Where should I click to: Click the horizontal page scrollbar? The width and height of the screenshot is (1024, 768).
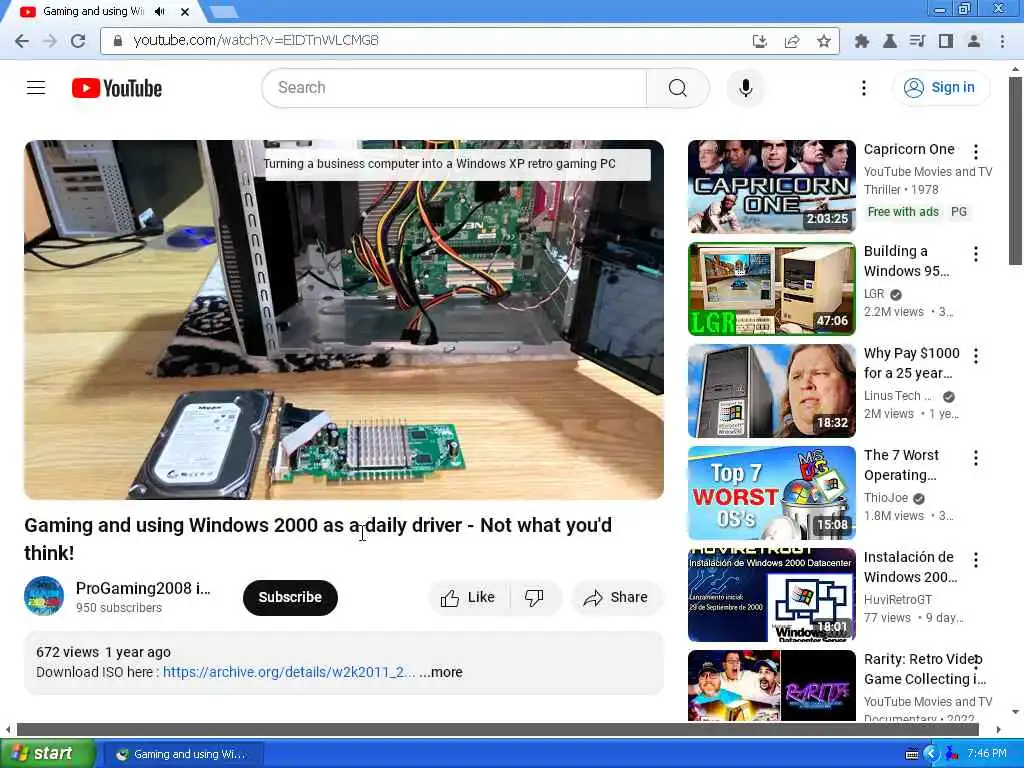498,729
